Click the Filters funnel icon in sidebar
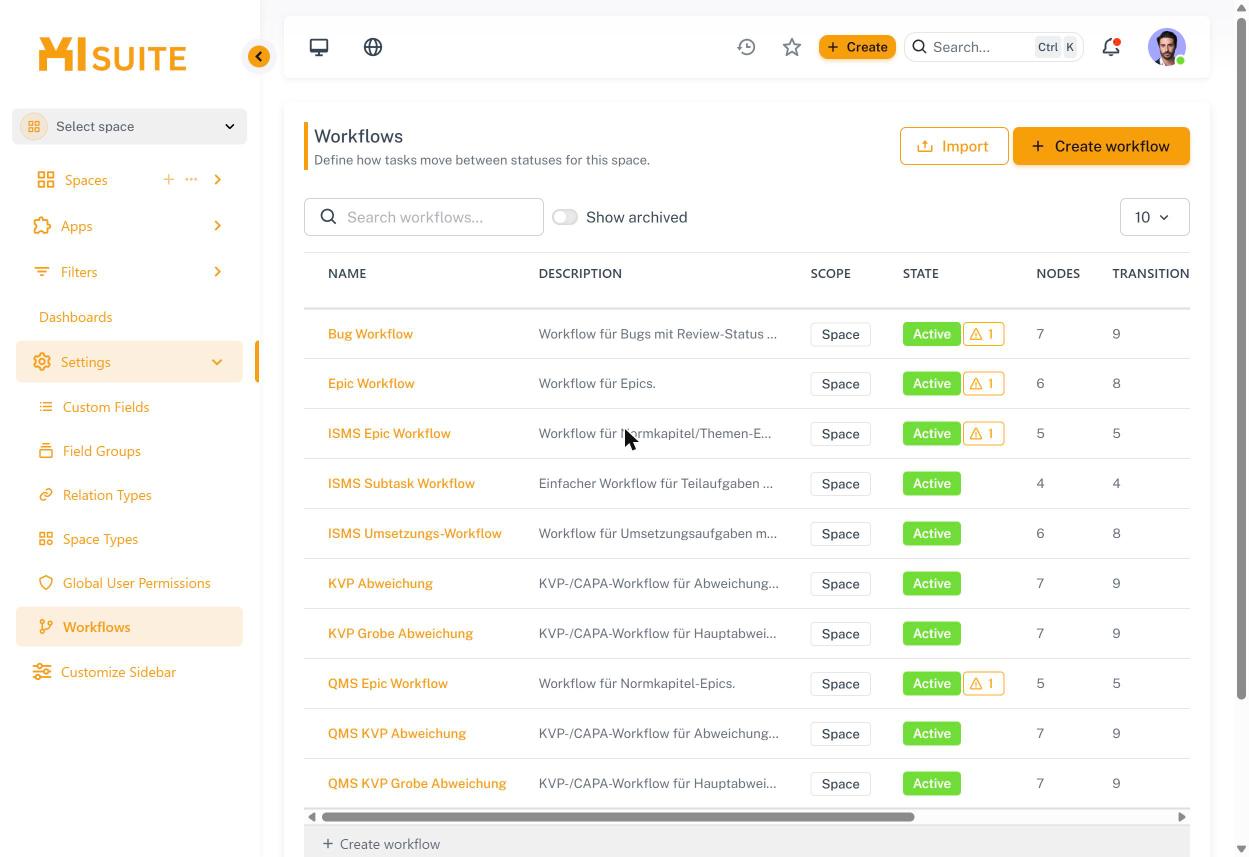Screen dimensions: 1249x857 point(42,272)
